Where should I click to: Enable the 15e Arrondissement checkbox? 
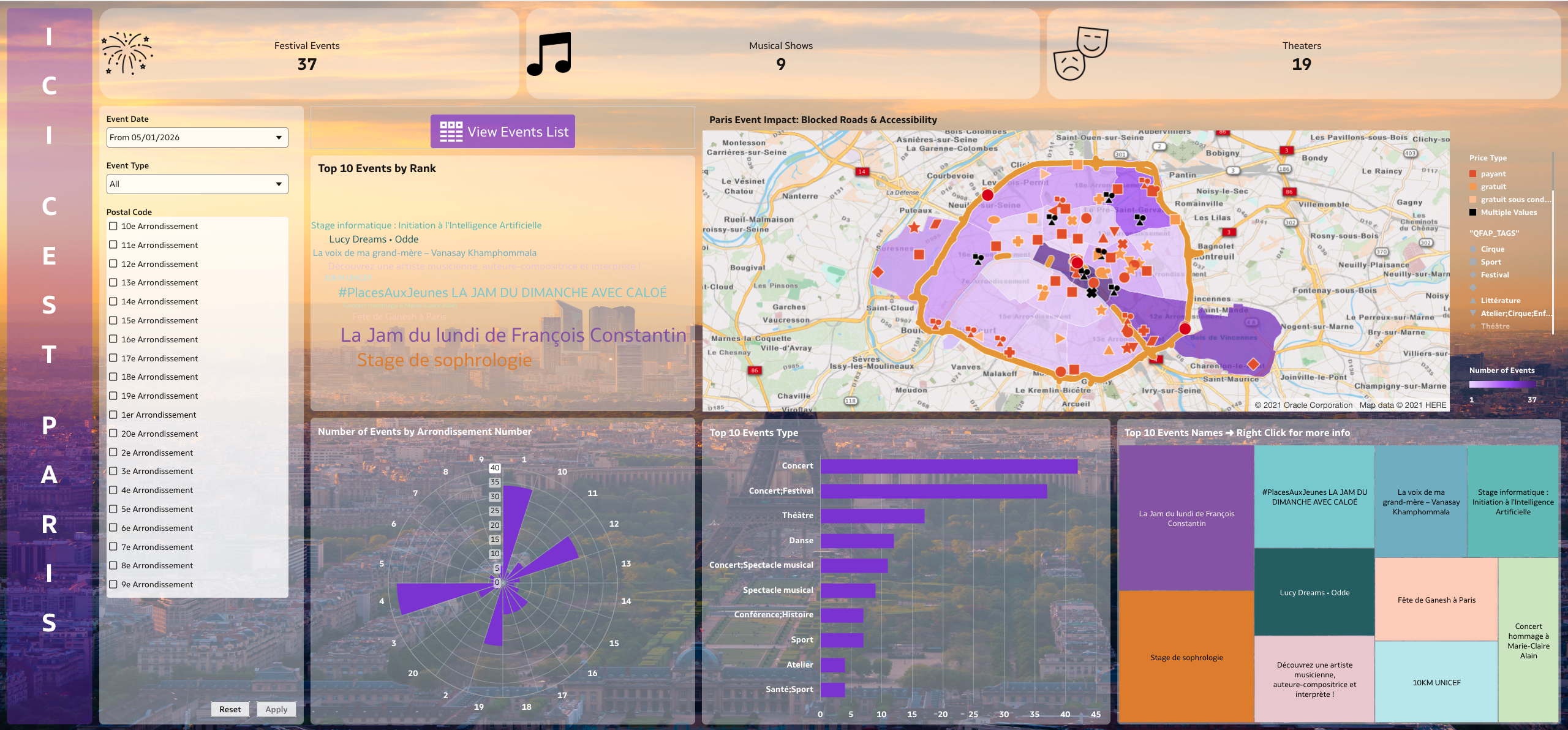113,320
